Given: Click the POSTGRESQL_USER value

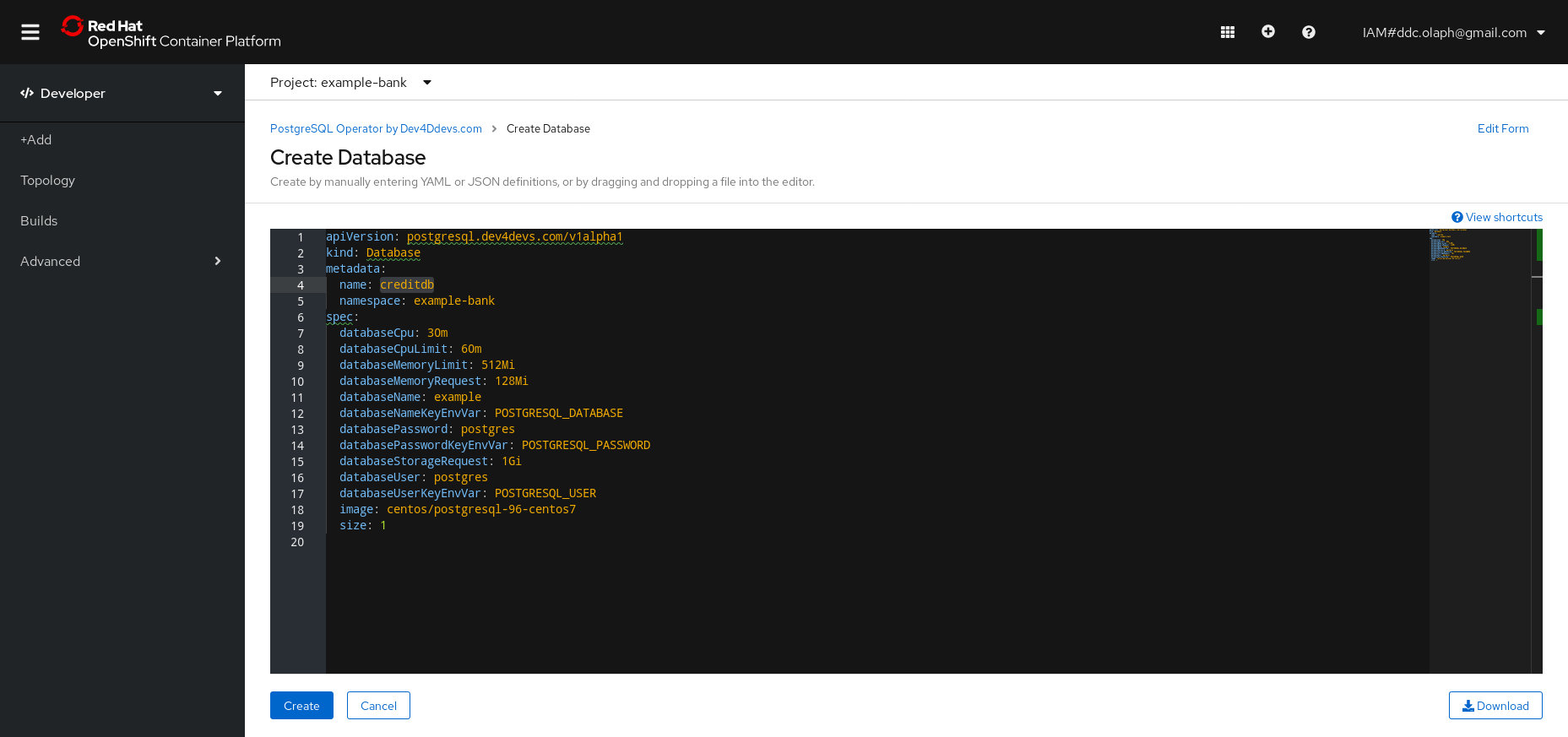Looking at the screenshot, I should pos(545,493).
